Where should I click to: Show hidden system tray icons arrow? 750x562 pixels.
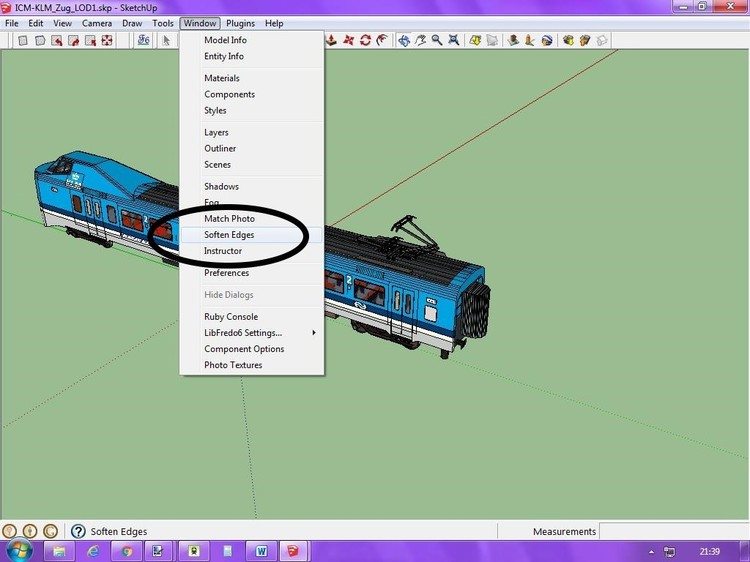pos(651,551)
